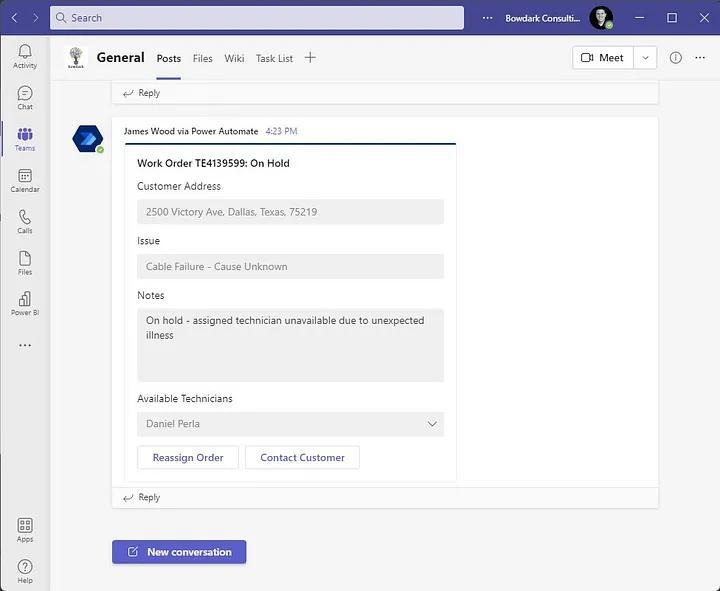The image size is (720, 591).
Task: Click the Contact Customer button
Action: point(302,457)
